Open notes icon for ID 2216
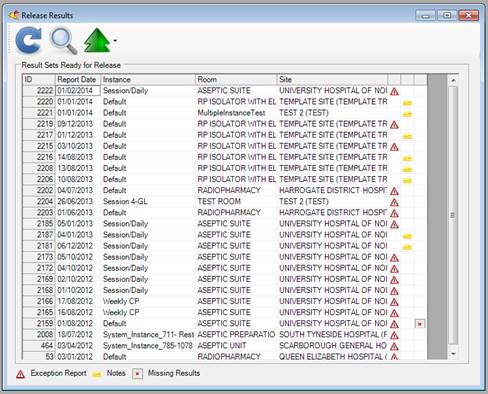Screen dimensions: 488x394 [407, 158]
